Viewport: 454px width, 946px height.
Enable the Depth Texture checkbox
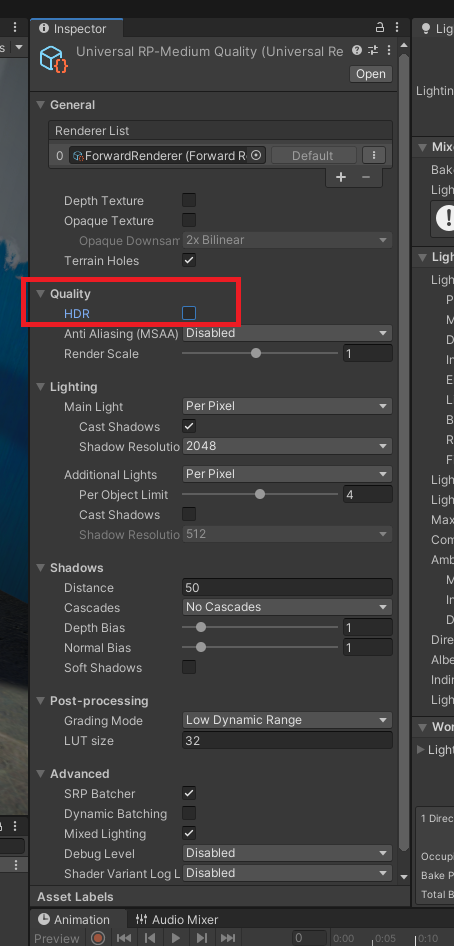[x=189, y=200]
